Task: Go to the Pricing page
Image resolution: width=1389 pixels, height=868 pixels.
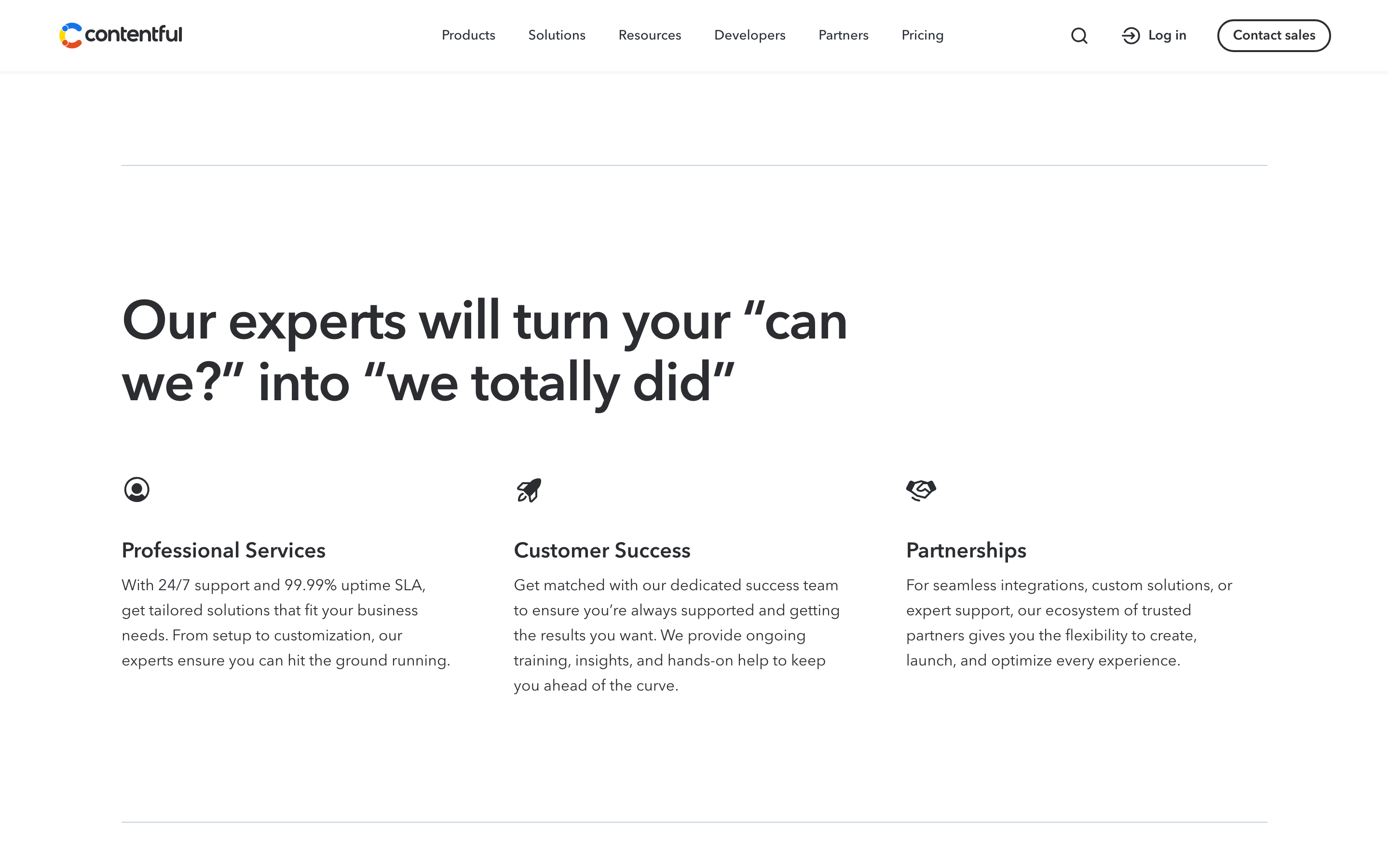Action: click(922, 36)
